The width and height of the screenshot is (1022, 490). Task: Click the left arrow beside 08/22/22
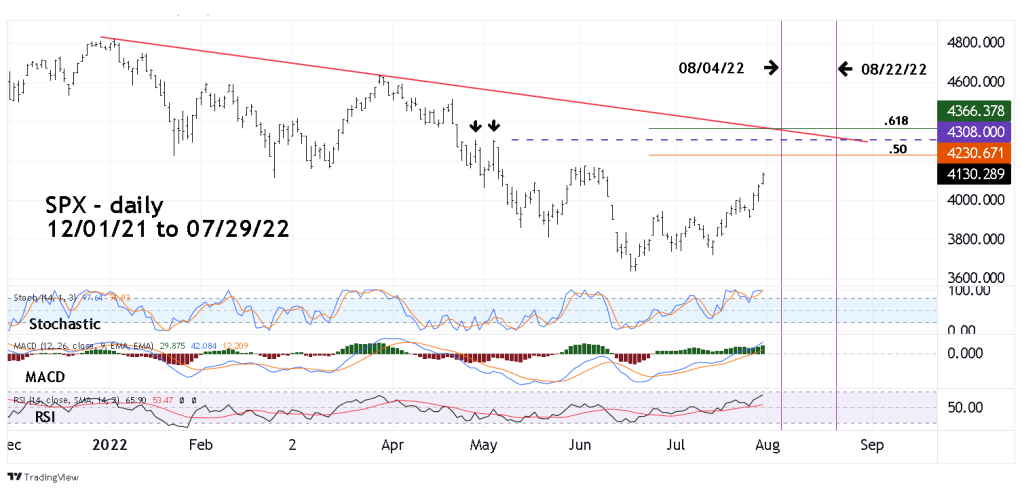[845, 68]
